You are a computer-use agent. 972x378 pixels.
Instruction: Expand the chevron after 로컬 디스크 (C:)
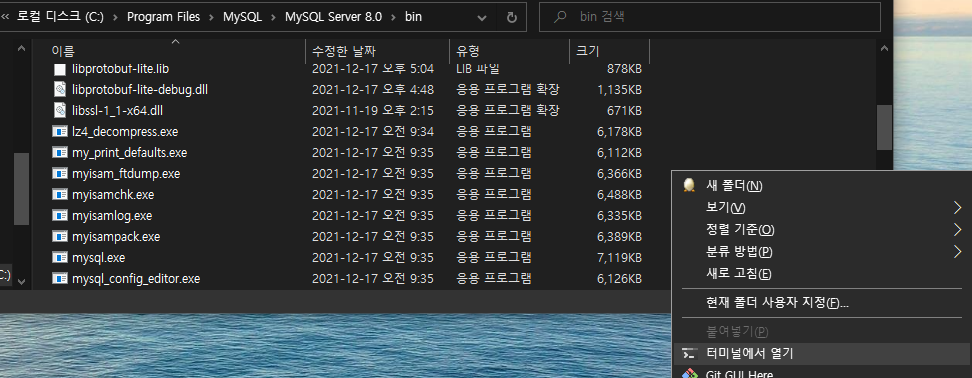point(115,17)
